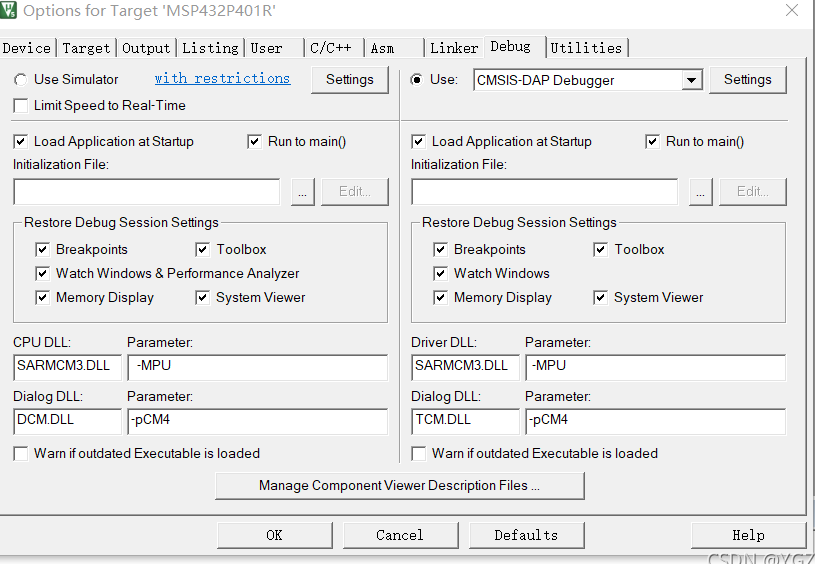
Task: Browse for debugger initialization file
Action: (x=701, y=192)
